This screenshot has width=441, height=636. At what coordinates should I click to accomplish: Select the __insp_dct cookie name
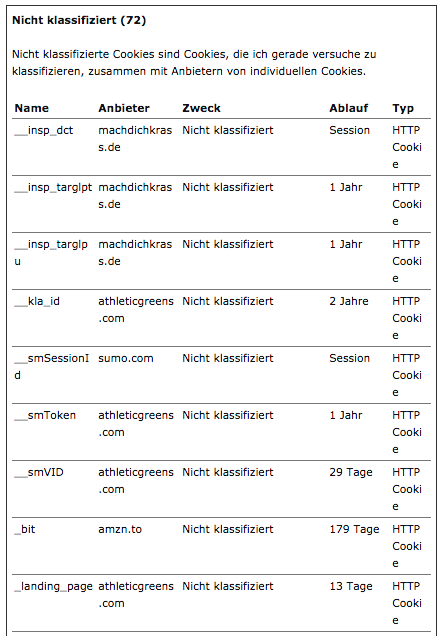point(43,131)
